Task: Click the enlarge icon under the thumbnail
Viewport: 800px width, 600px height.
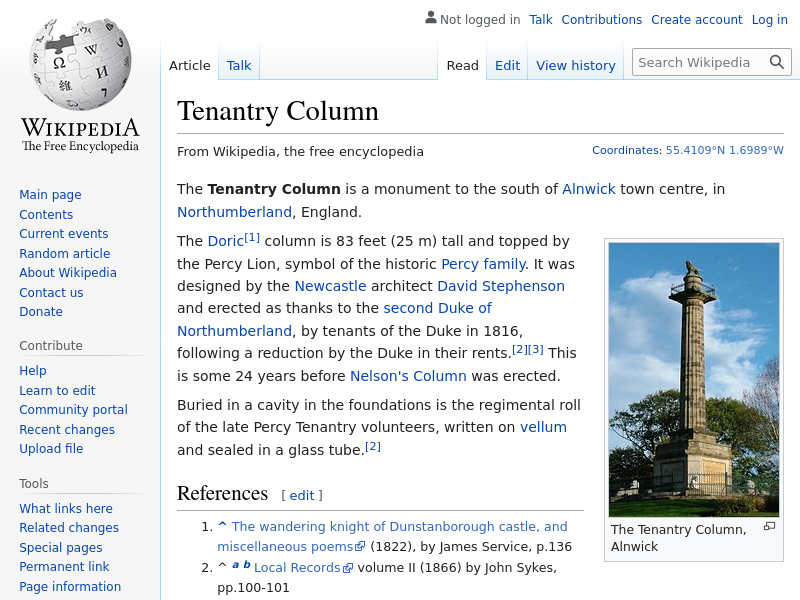Action: [769, 527]
